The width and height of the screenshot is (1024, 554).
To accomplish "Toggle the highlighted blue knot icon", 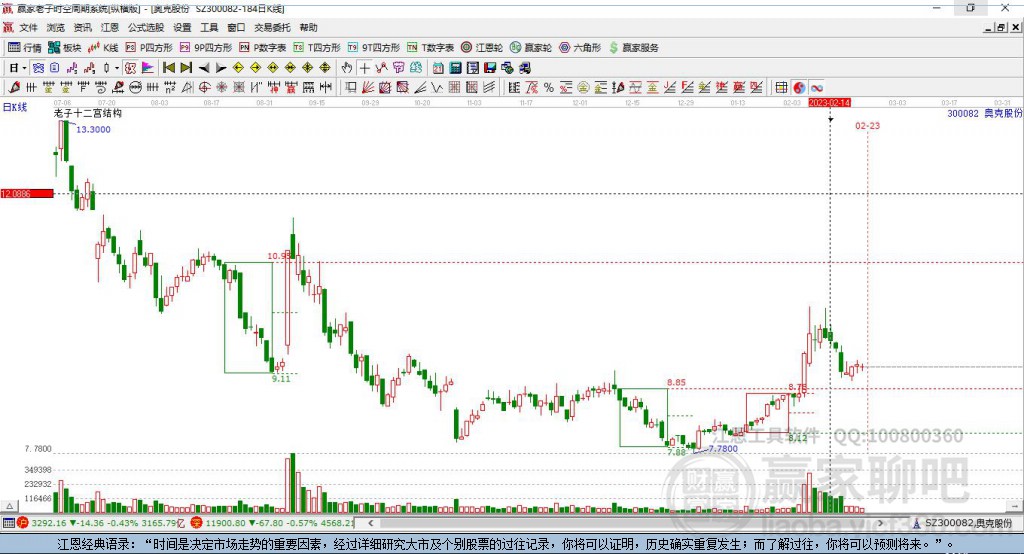I will pyautogui.click(x=39, y=68).
